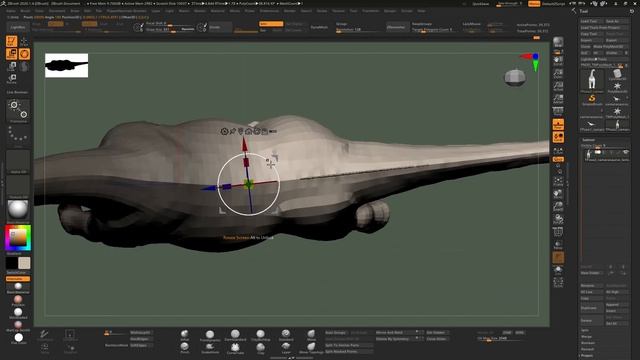Open the Stroke menu
Viewport: 640px width, 360px height.
point(322,11)
